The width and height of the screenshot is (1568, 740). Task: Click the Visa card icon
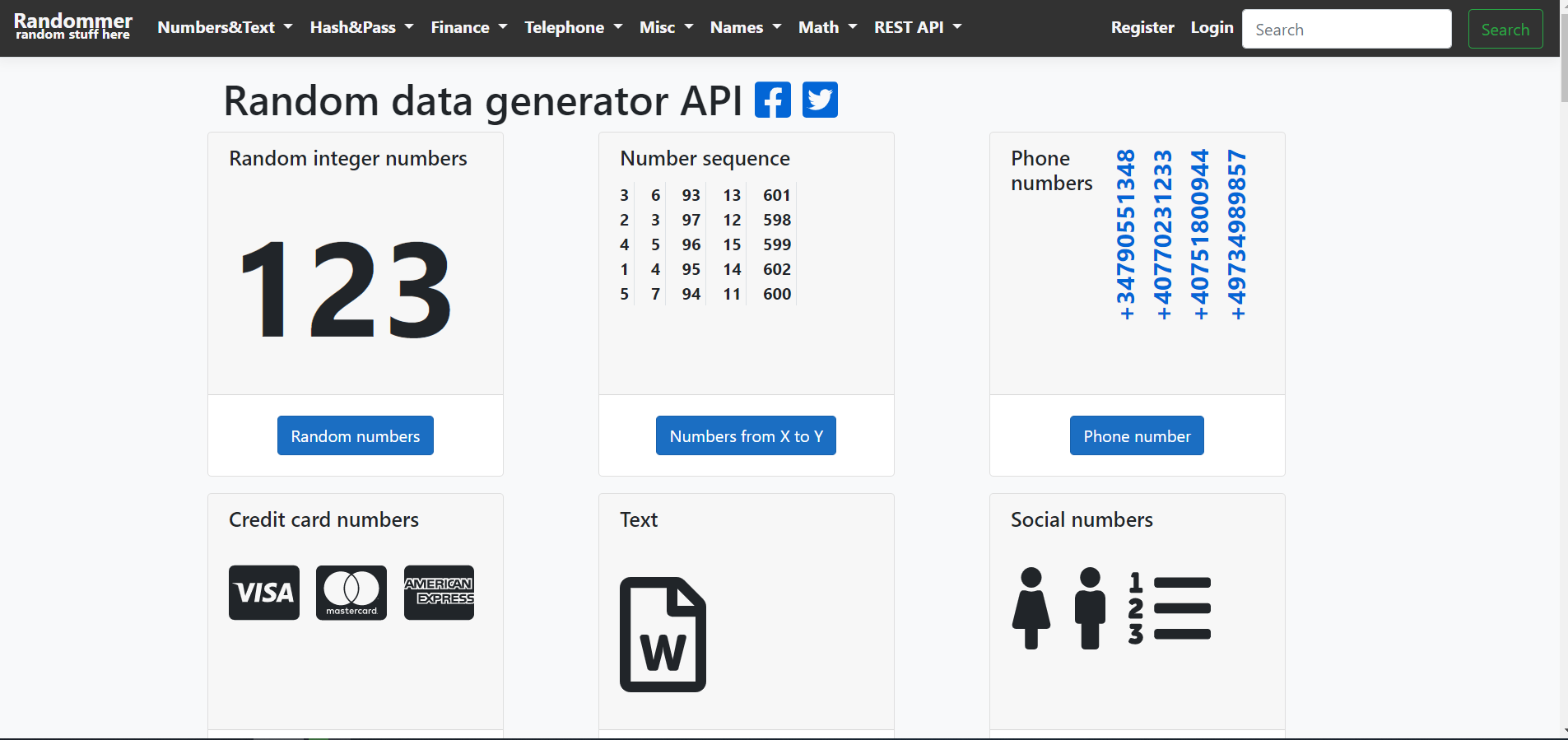coord(264,593)
